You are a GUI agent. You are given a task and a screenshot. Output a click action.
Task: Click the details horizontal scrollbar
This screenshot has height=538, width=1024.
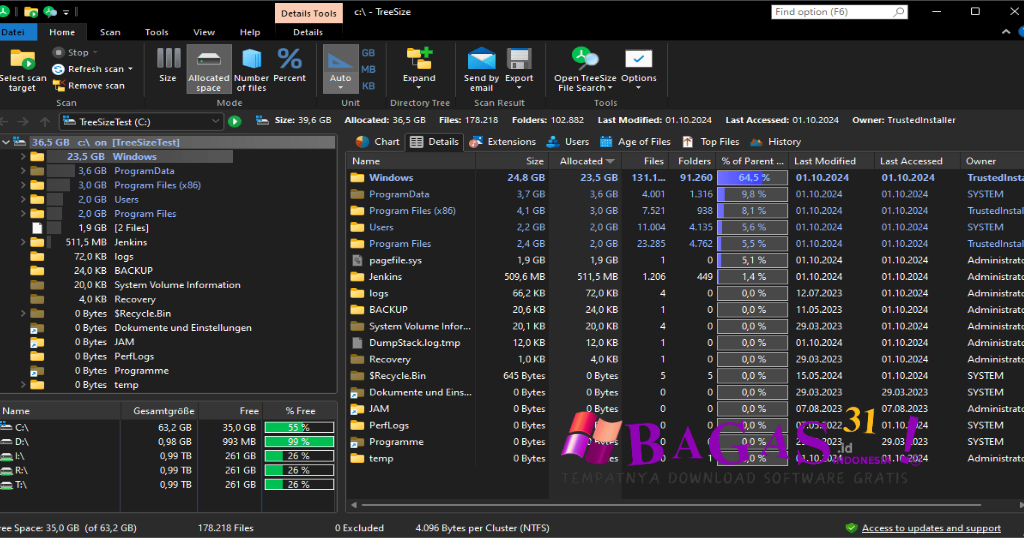pos(671,505)
